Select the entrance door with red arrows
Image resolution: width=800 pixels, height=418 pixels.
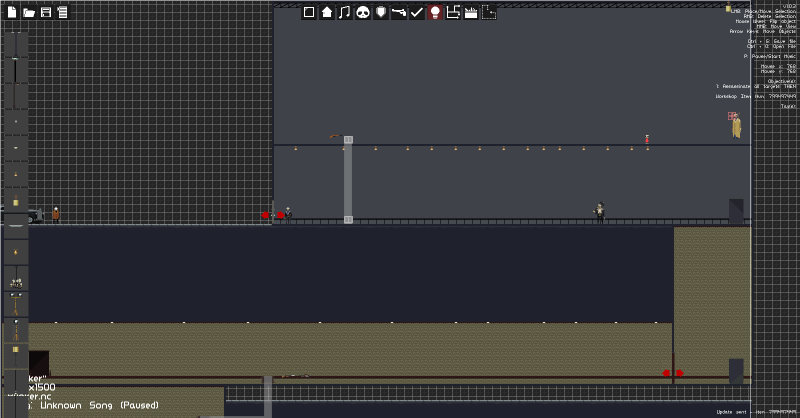click(273, 214)
